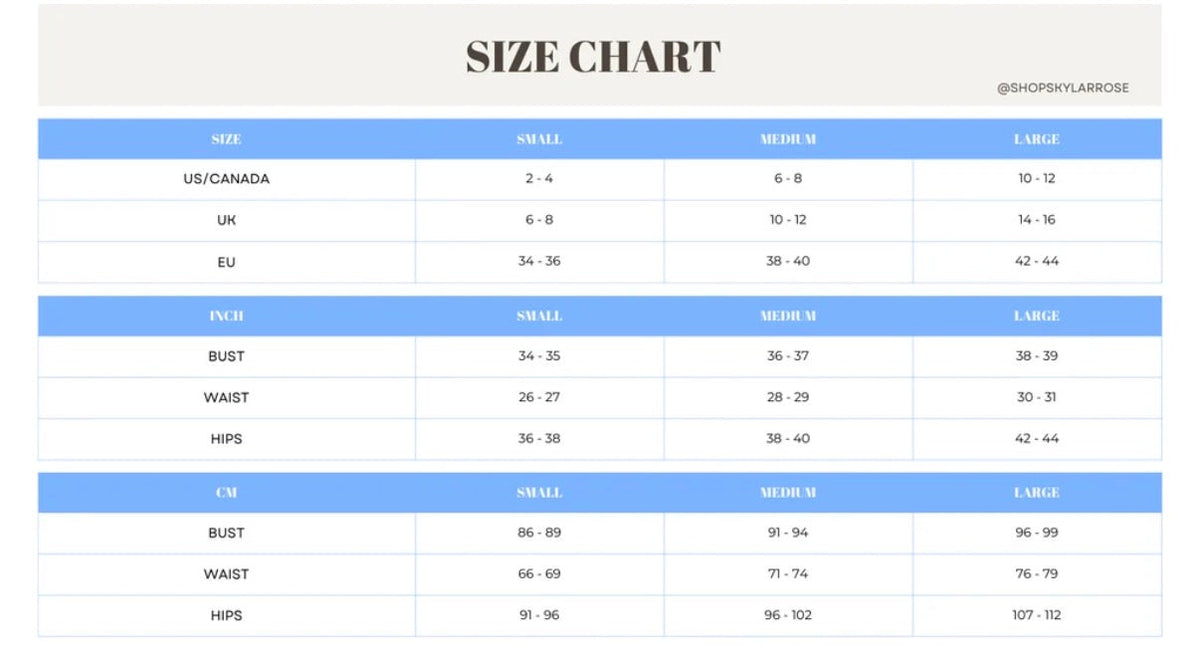1200x658 pixels.
Task: Select EU medium value 38 - 40
Action: (x=788, y=261)
